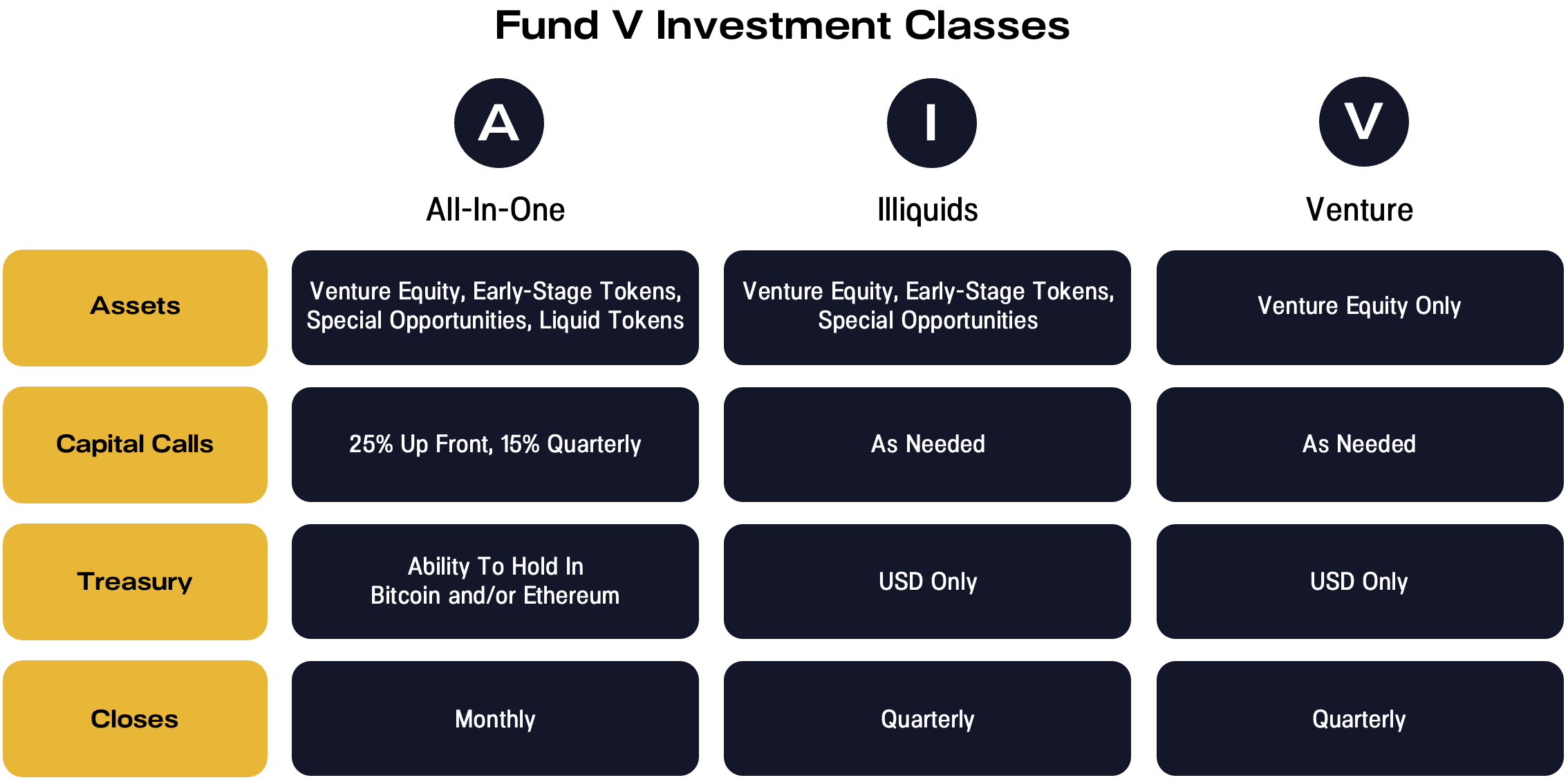Click the All-In-One assets box with Liquid Tokens
This screenshot has height=780, width=1568.
point(495,308)
